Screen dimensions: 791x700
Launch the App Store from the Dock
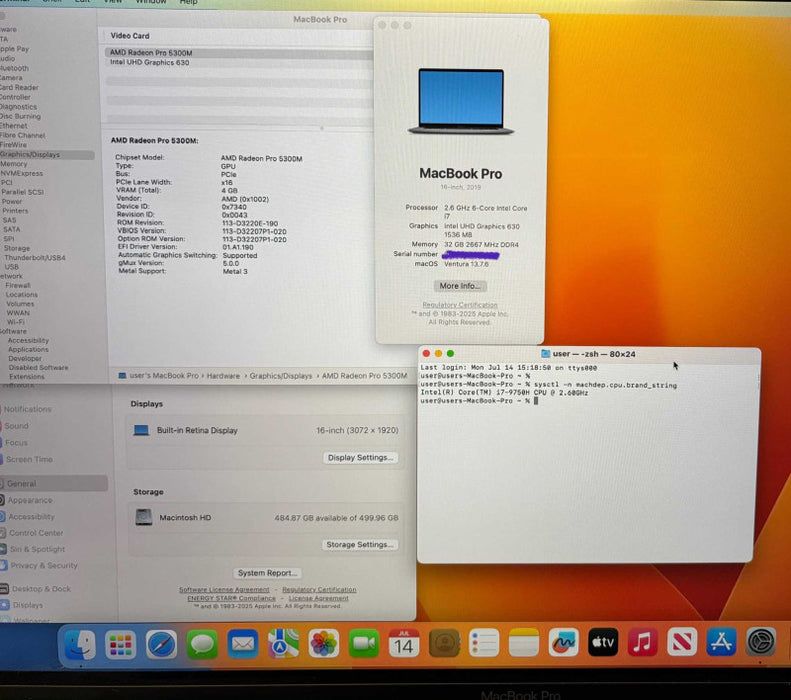pyautogui.click(x=721, y=642)
